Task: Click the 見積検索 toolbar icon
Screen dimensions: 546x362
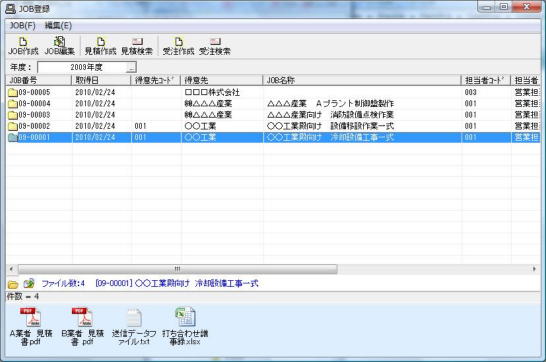Action: click(137, 46)
